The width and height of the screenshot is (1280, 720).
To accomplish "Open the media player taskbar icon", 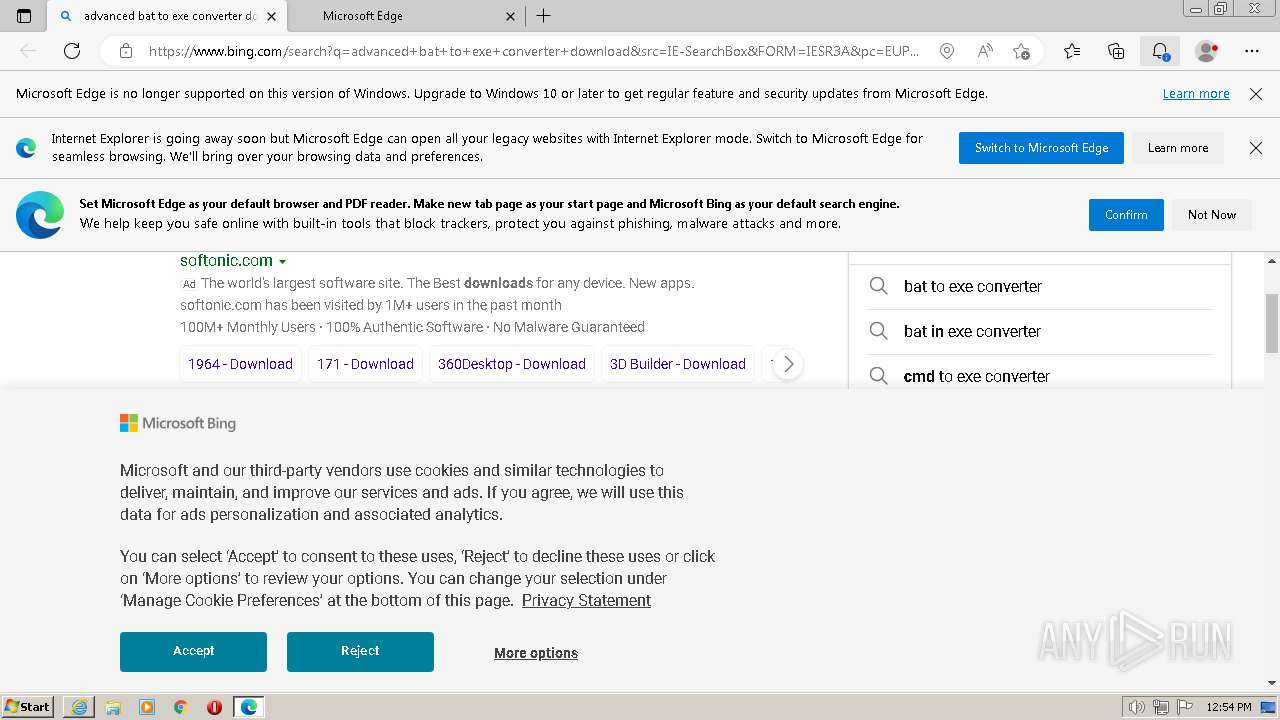I will 147,707.
